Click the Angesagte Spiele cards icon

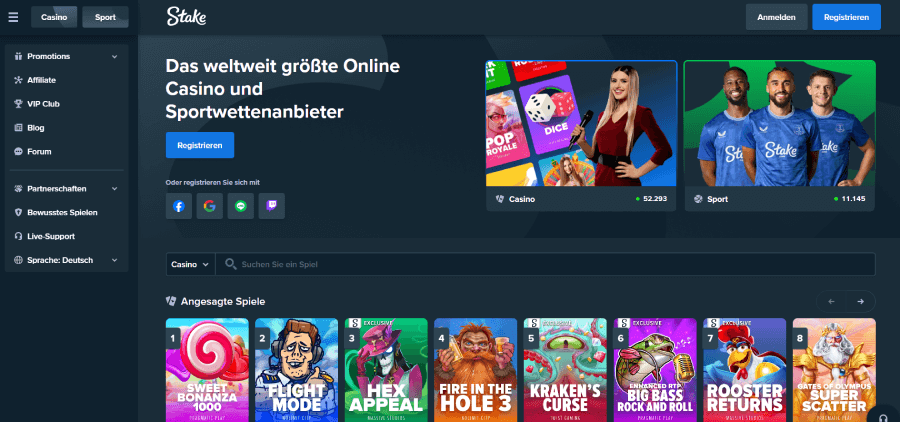coord(170,301)
